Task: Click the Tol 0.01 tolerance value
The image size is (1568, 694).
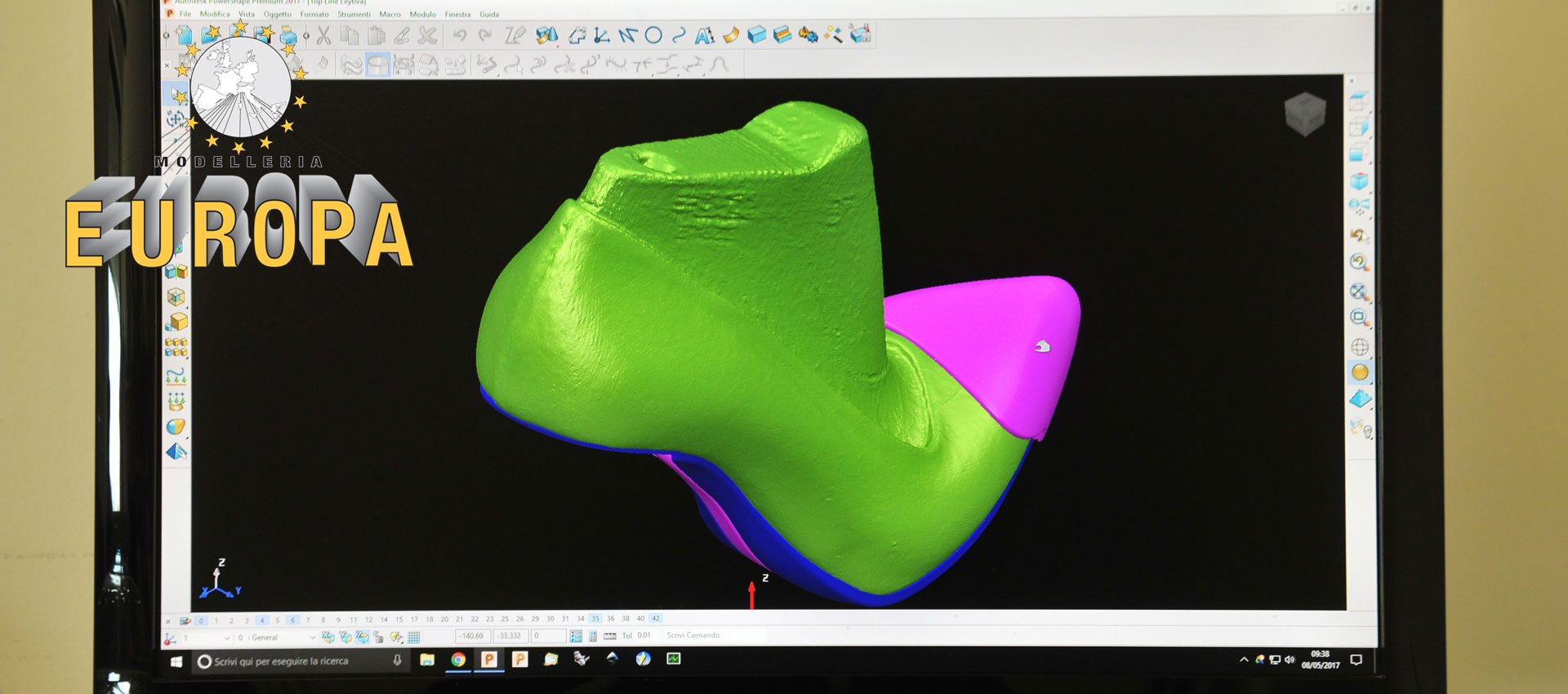Action: click(x=644, y=635)
